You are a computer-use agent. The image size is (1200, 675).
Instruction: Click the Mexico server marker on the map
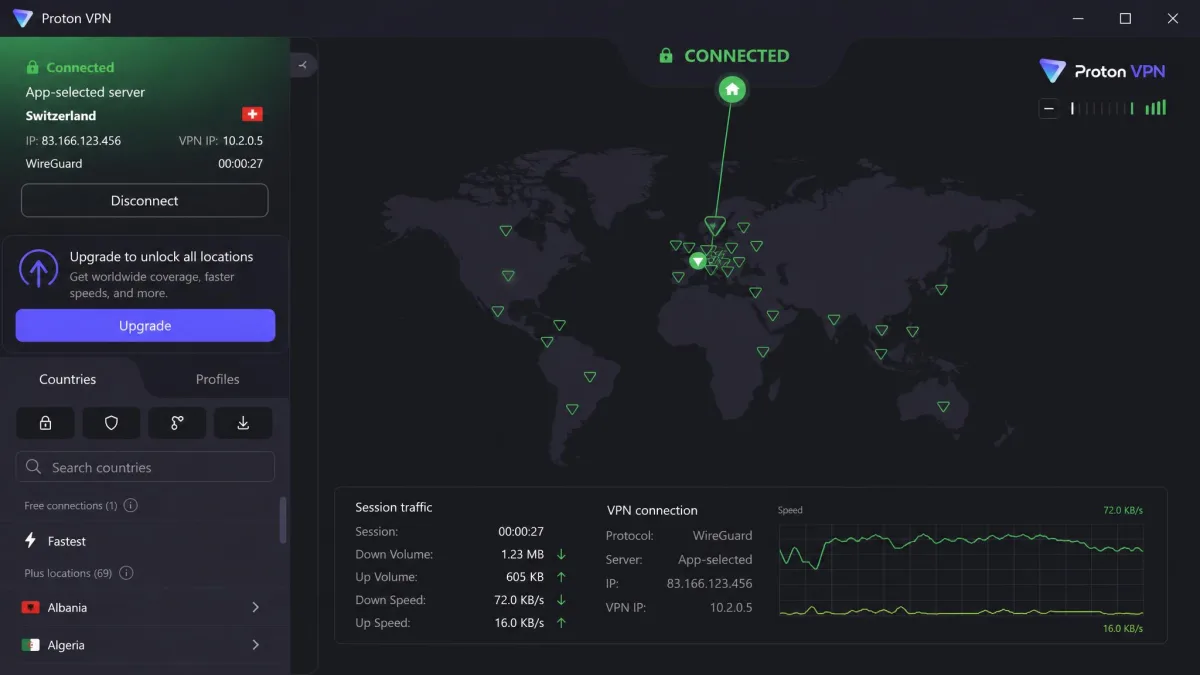point(498,312)
